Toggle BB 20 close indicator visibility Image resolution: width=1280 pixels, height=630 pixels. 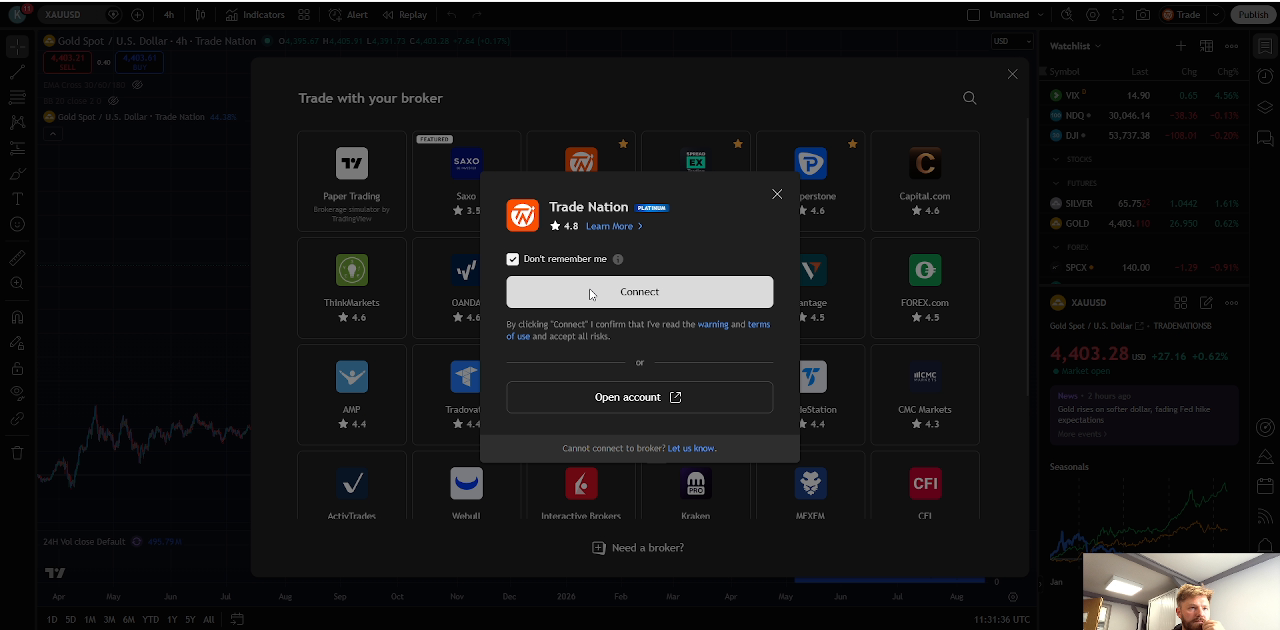coord(113,101)
